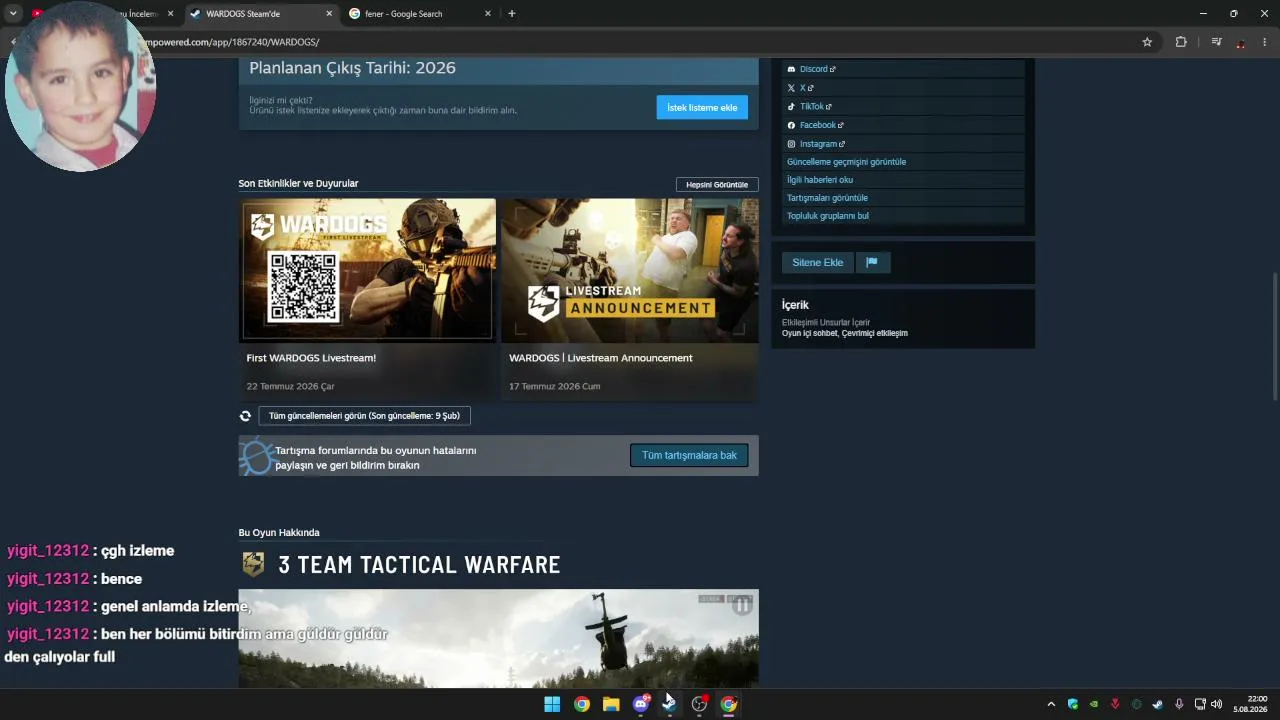Open Steam from the taskbar
The image size is (1280, 720).
670,704
